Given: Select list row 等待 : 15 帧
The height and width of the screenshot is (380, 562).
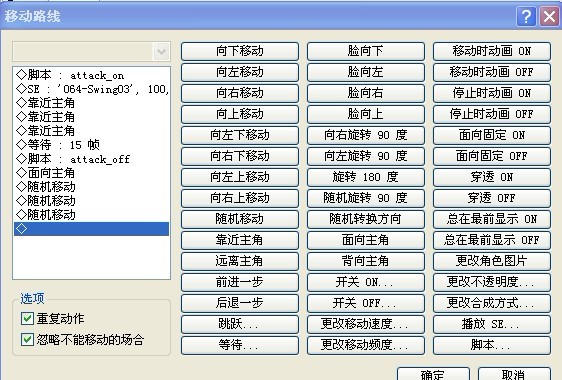Looking at the screenshot, I should point(91,145).
